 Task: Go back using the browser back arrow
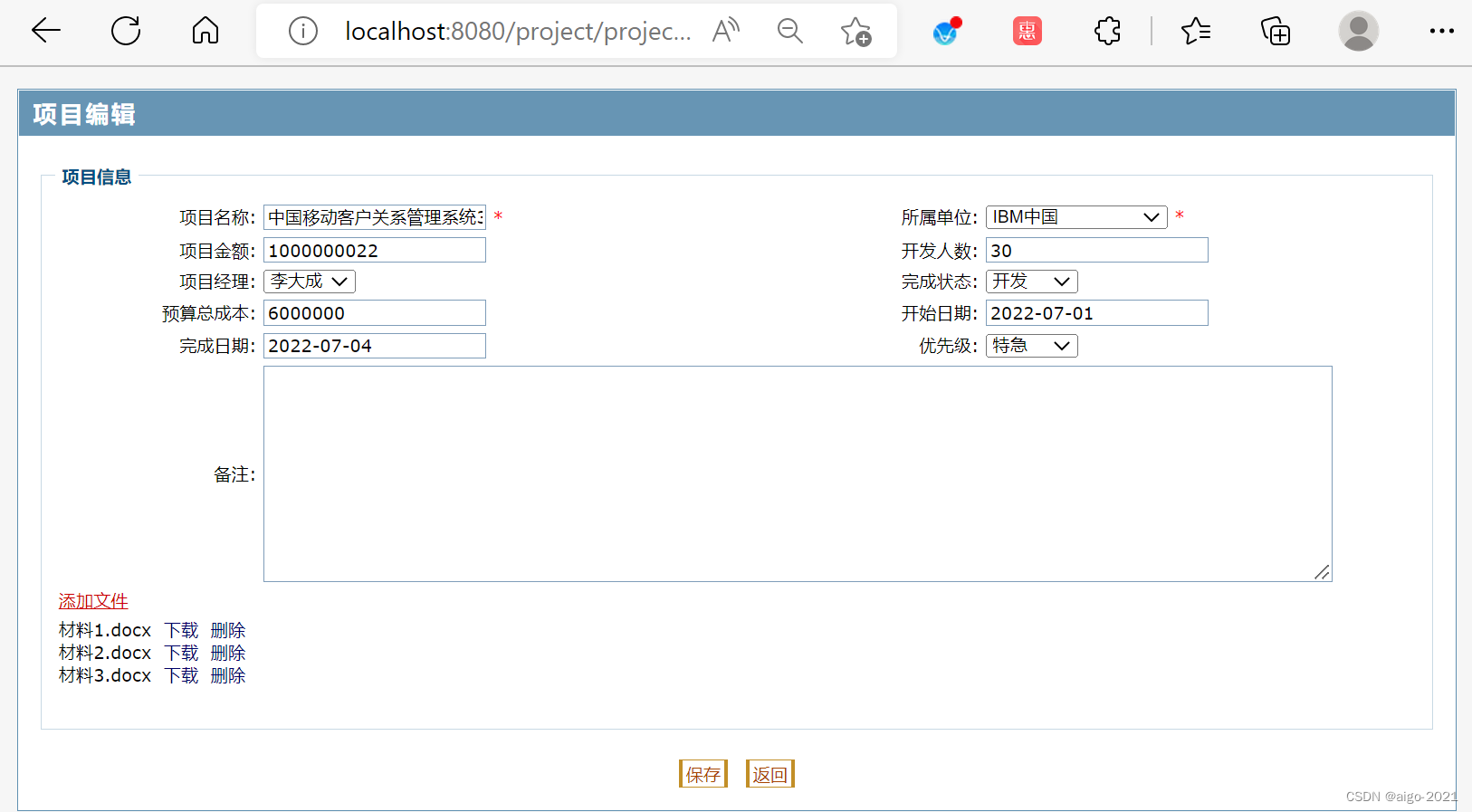(45, 31)
